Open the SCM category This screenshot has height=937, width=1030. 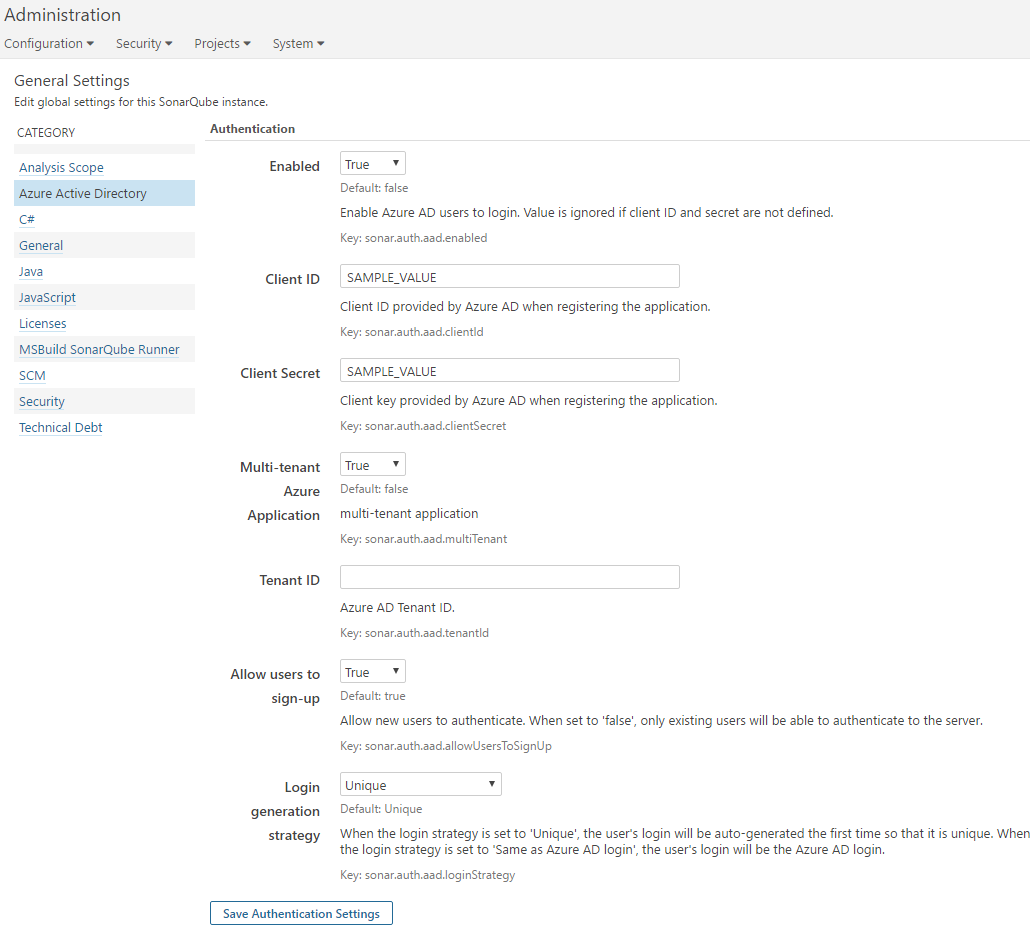click(32, 376)
